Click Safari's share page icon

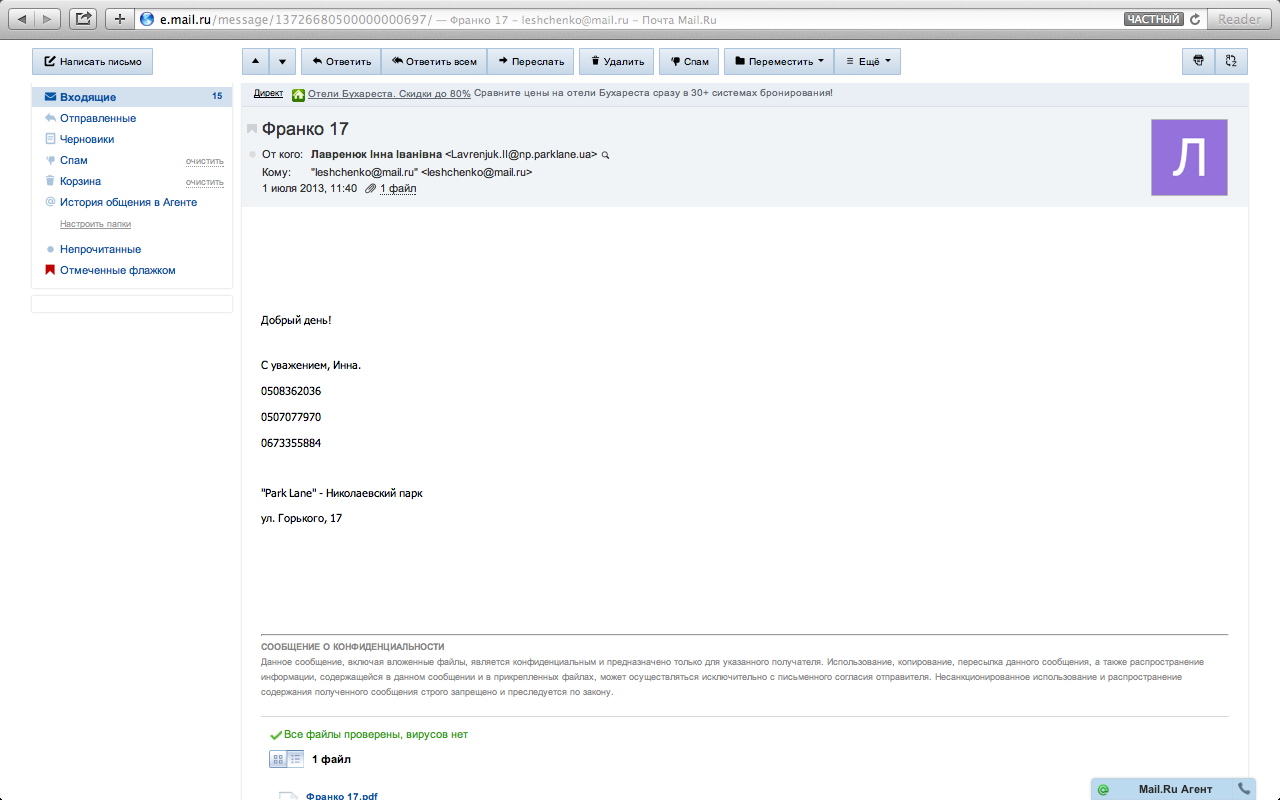point(83,19)
